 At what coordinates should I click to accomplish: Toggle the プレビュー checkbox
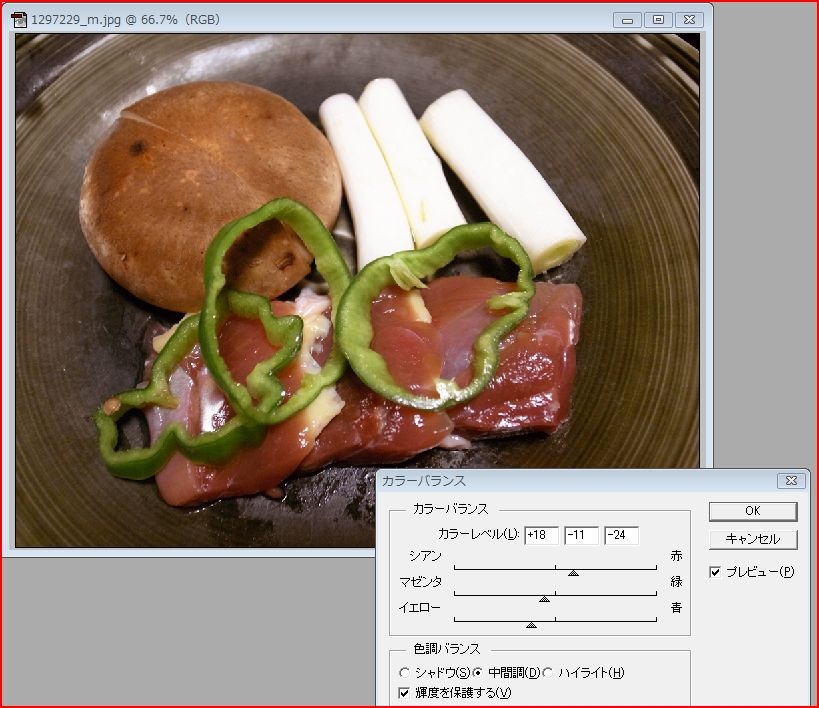coord(715,572)
